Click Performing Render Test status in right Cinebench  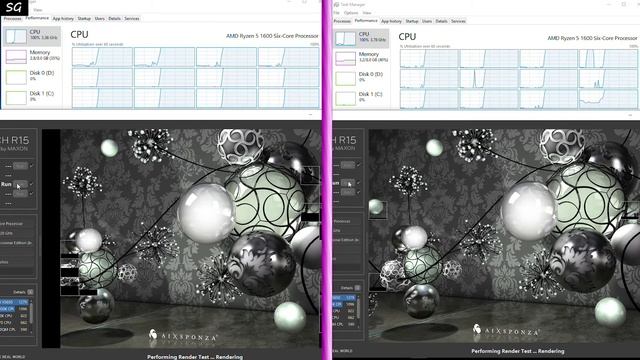[518, 351]
